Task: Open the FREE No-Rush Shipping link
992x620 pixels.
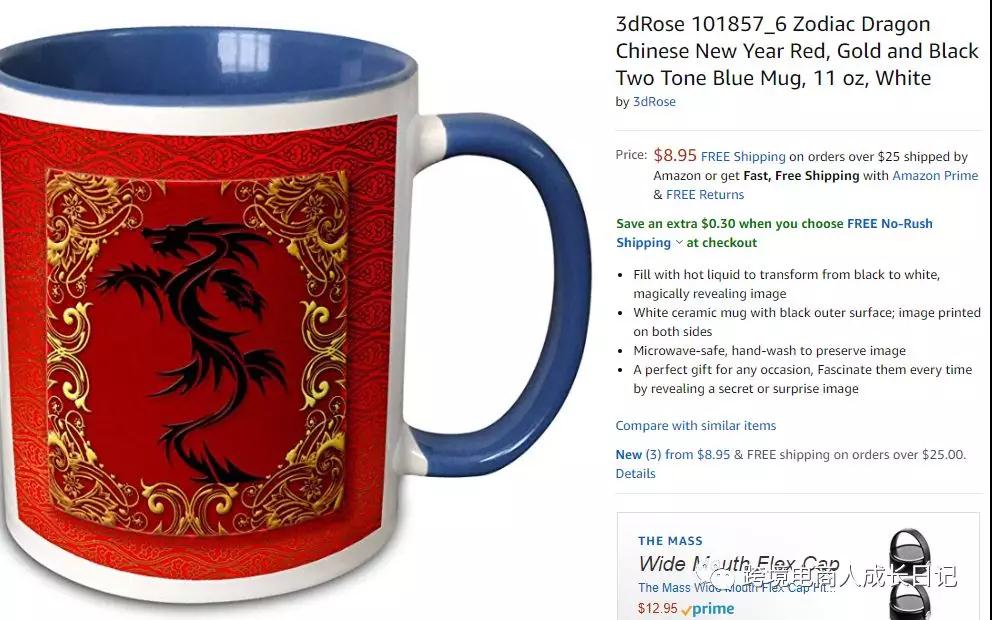Action: [774, 233]
